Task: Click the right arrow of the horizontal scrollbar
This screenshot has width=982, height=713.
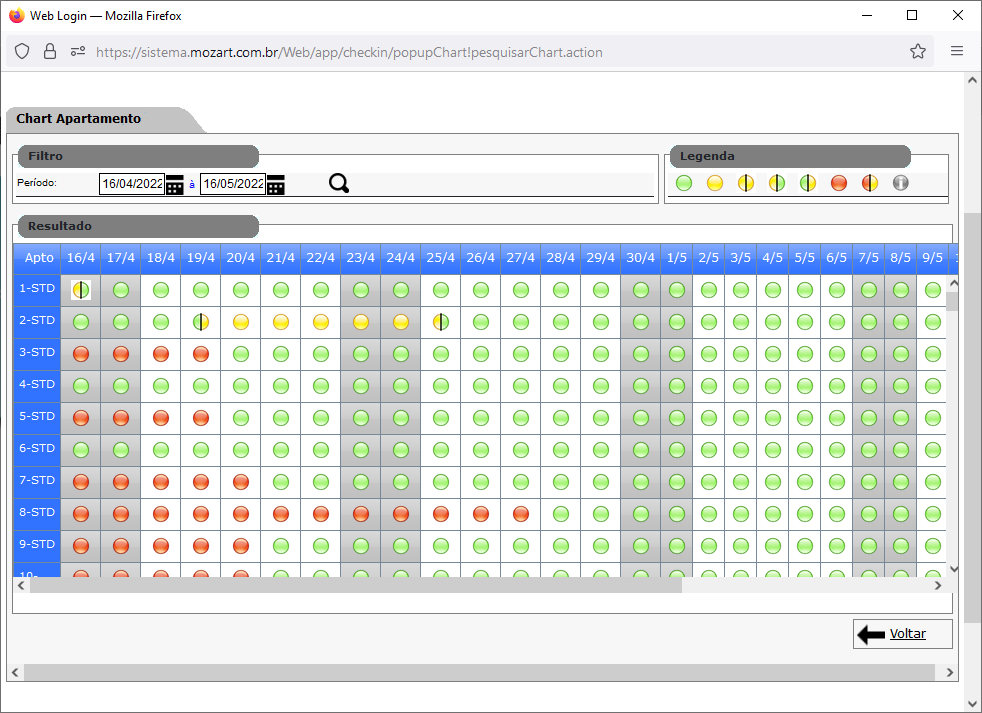Action: coord(937,585)
